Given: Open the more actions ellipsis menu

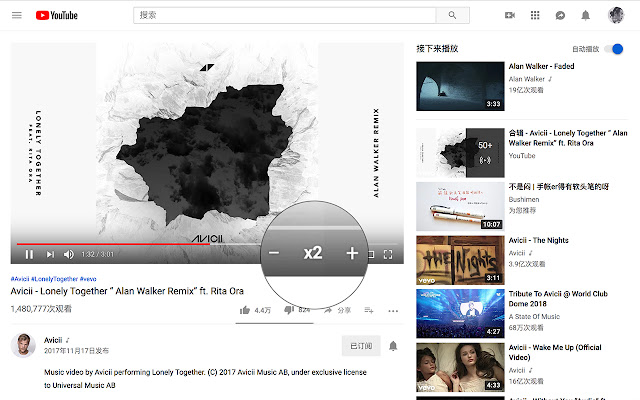Looking at the screenshot, I should (393, 311).
